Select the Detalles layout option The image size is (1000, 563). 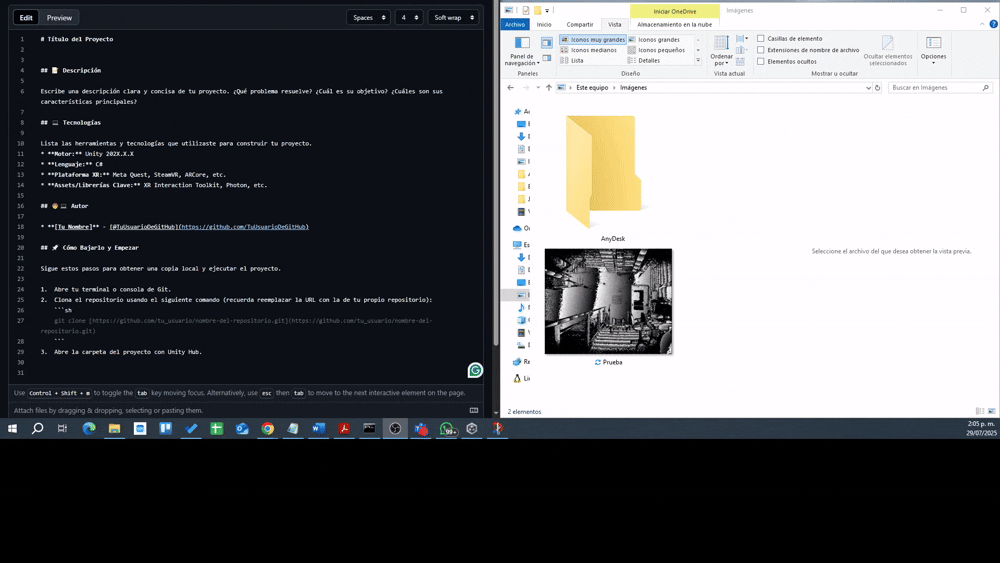click(648, 61)
